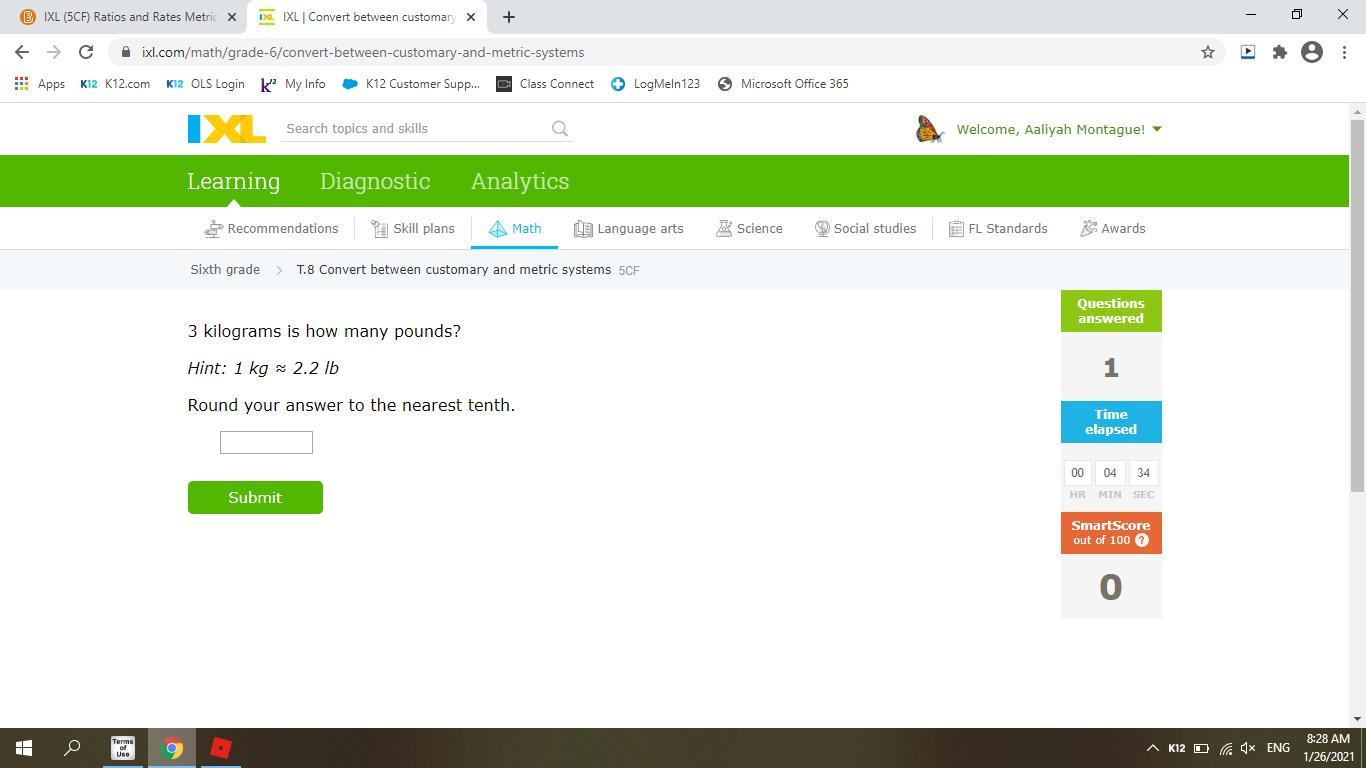Open Skill plans

[413, 229]
